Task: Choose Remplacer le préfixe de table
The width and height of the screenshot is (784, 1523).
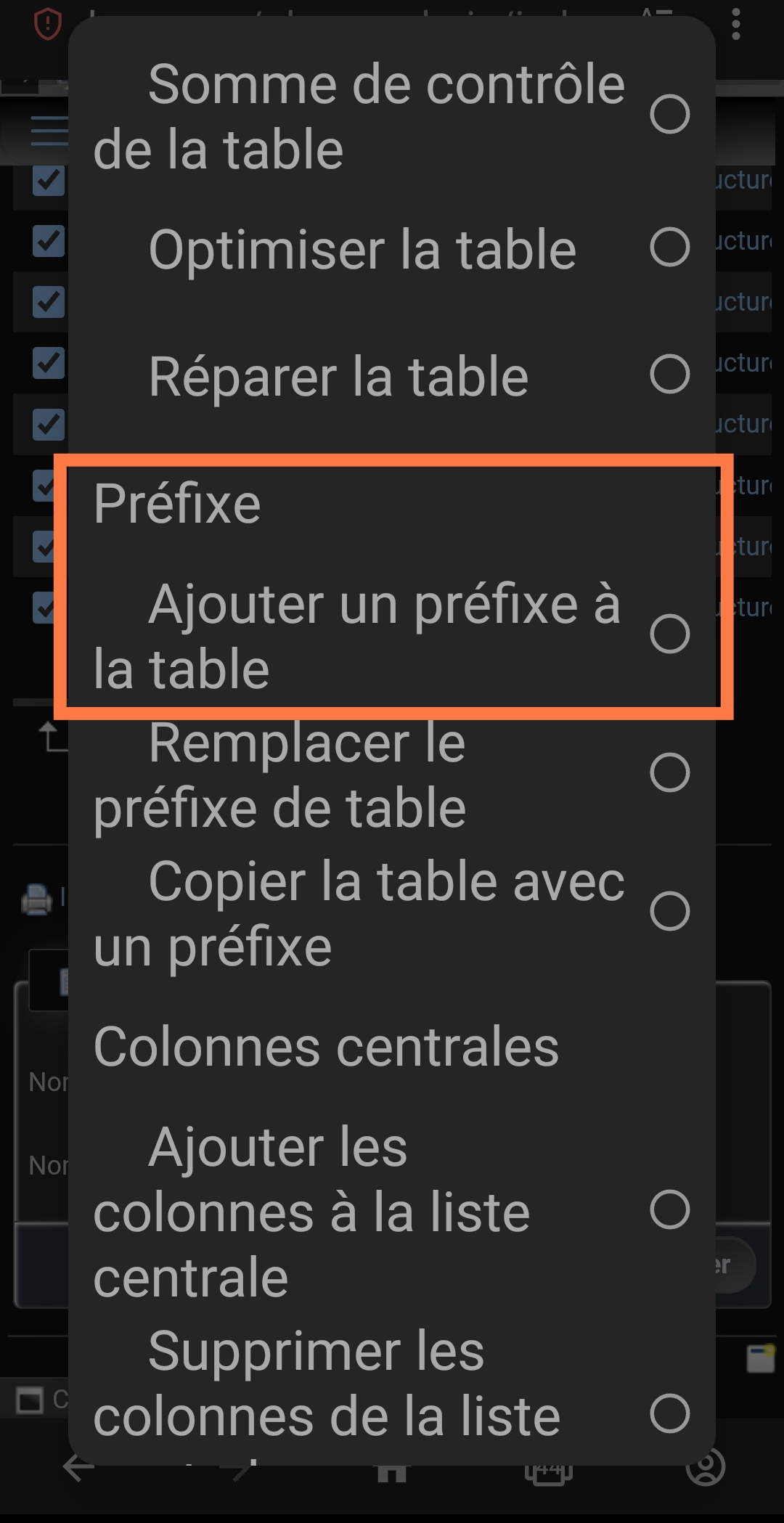Action: pos(392,774)
